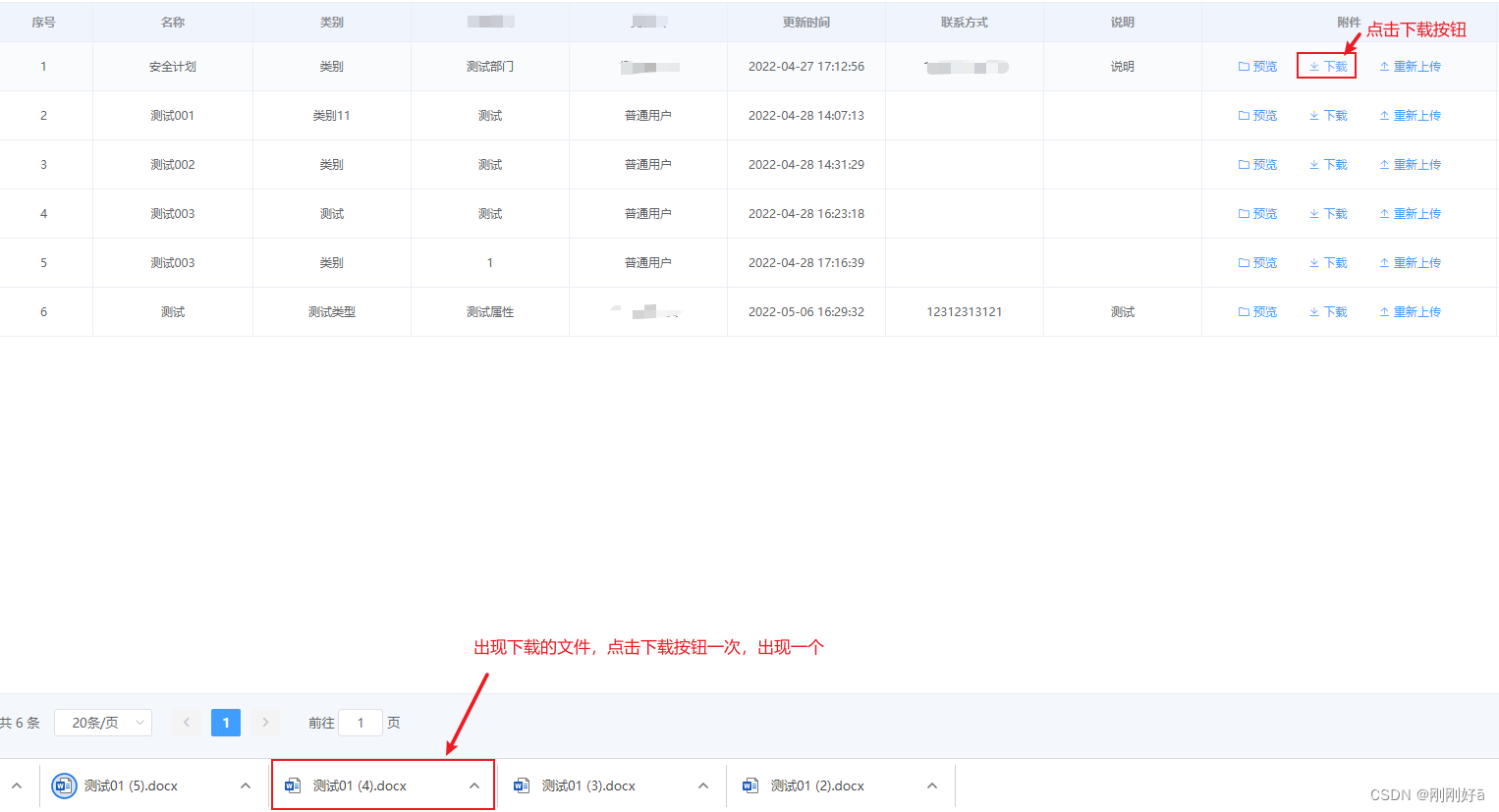Image resolution: width=1499 pixels, height=812 pixels.
Task: Select cell 测试002 in name column
Action: [173, 165]
